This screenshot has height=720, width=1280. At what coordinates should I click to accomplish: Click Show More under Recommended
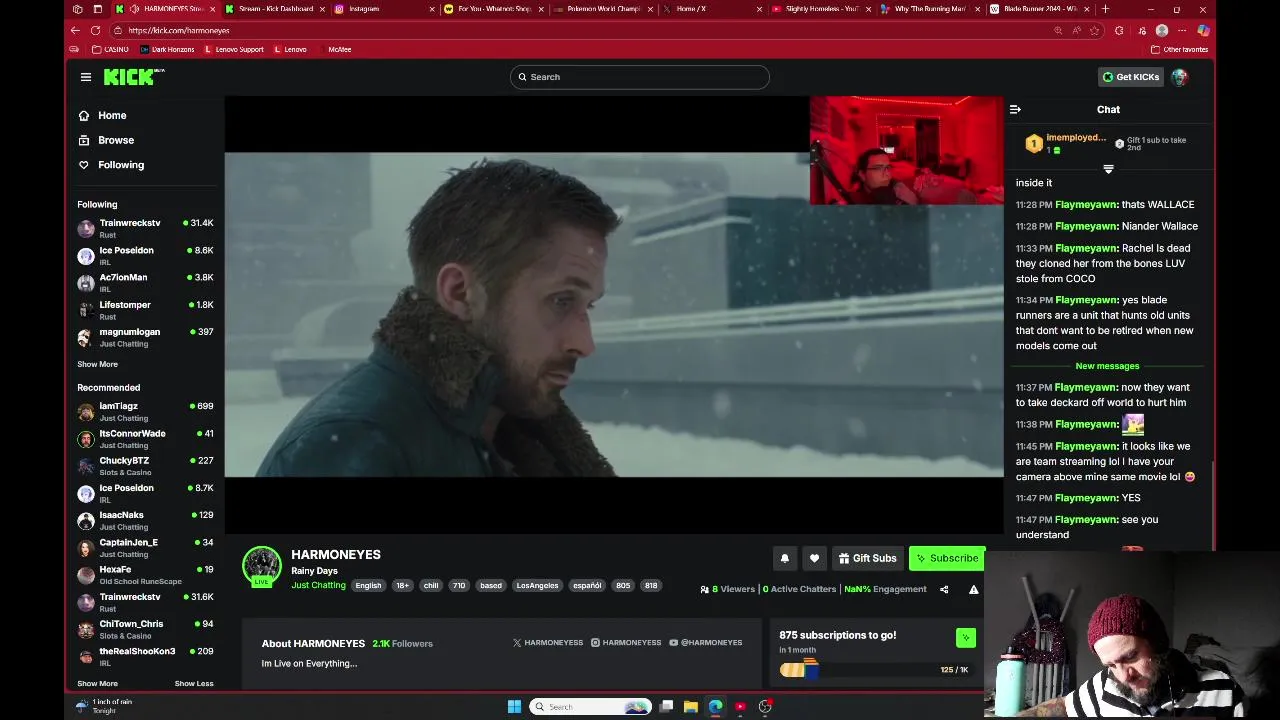point(97,683)
